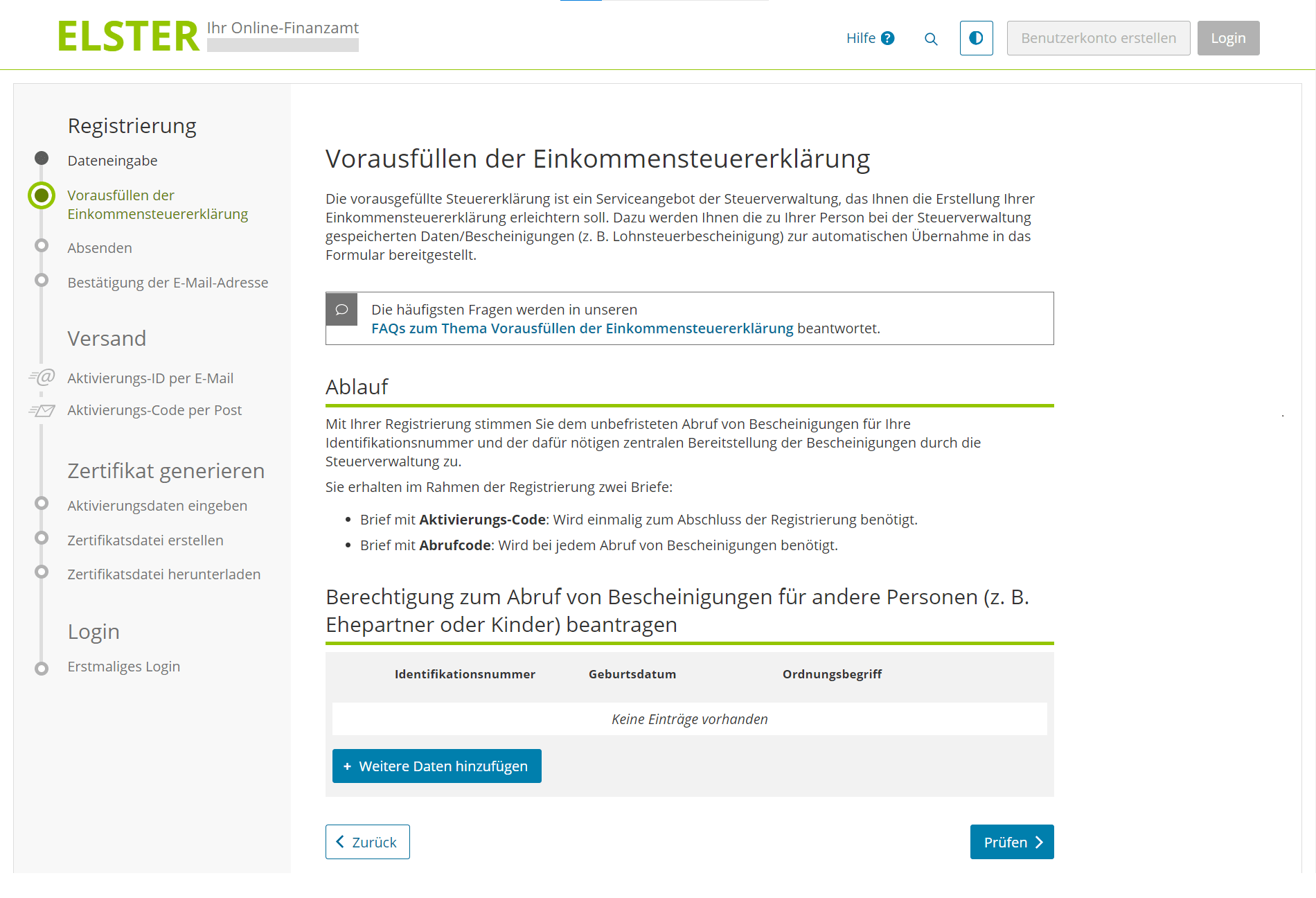
Task: Click the ELSTER logo
Action: click(129, 37)
